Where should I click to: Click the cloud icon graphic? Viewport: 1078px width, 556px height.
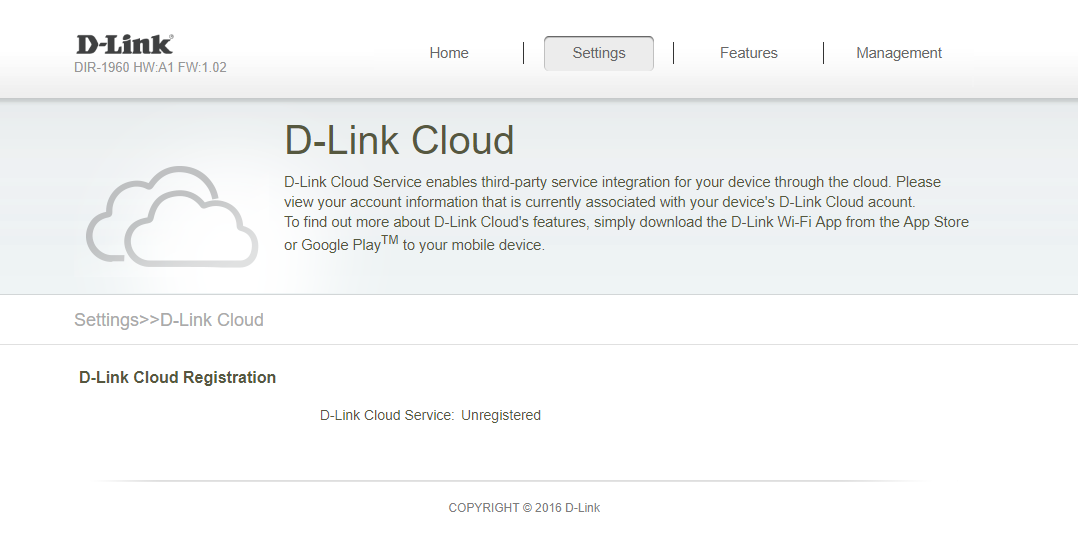[172, 216]
